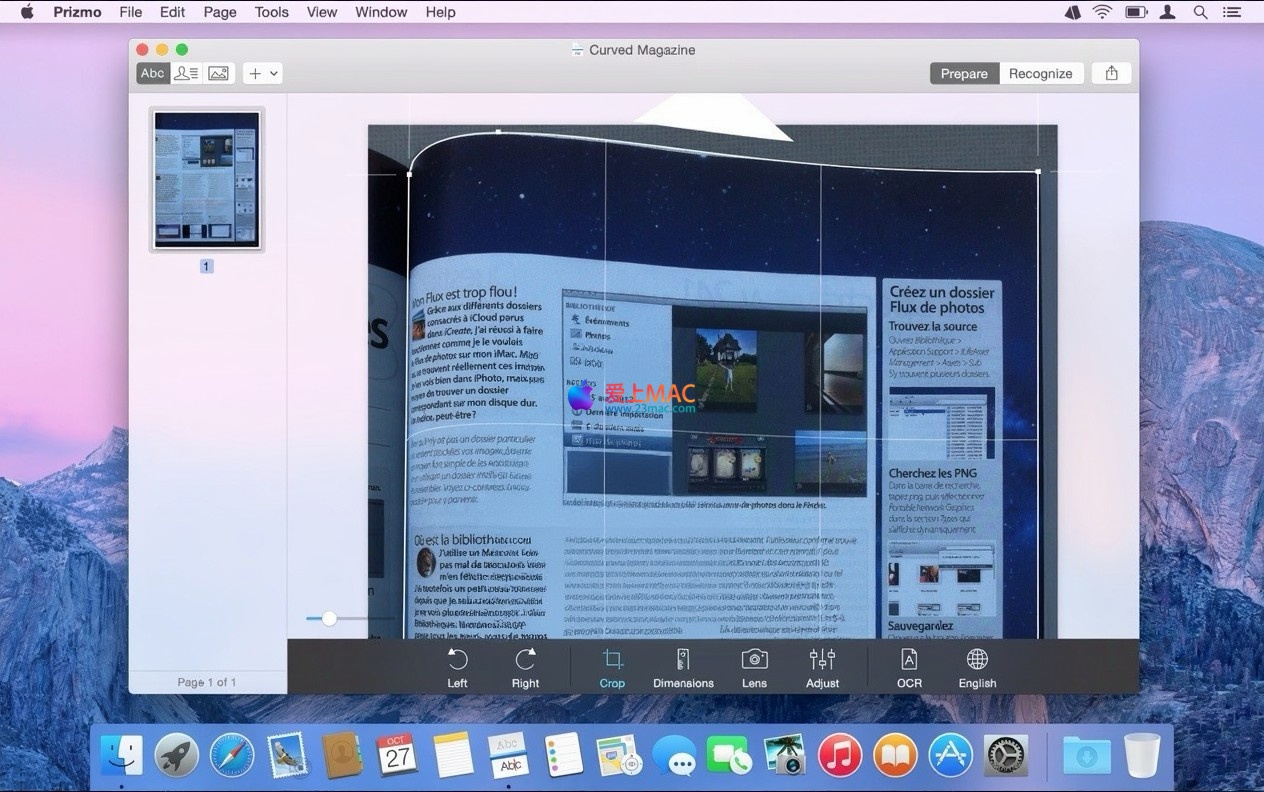Click the zoom slider handle
The width and height of the screenshot is (1264, 792).
pyautogui.click(x=329, y=619)
